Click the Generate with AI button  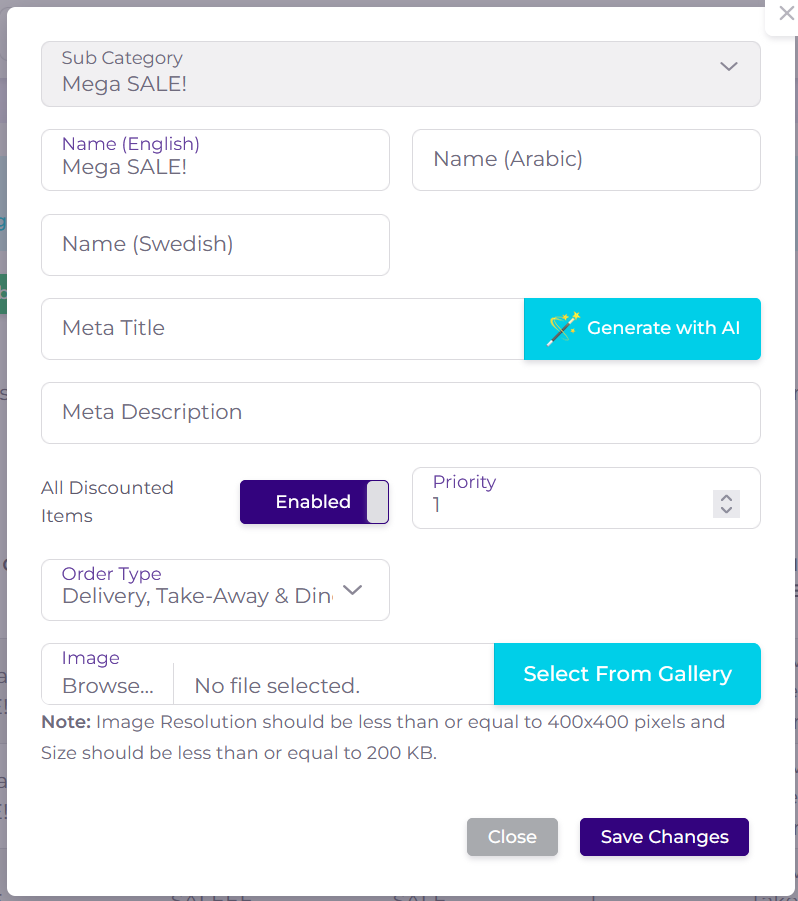pos(642,328)
